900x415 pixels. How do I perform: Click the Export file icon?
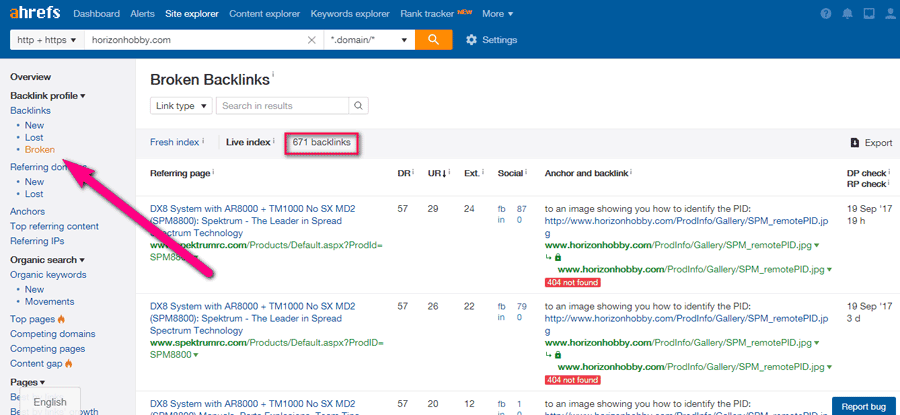click(855, 143)
